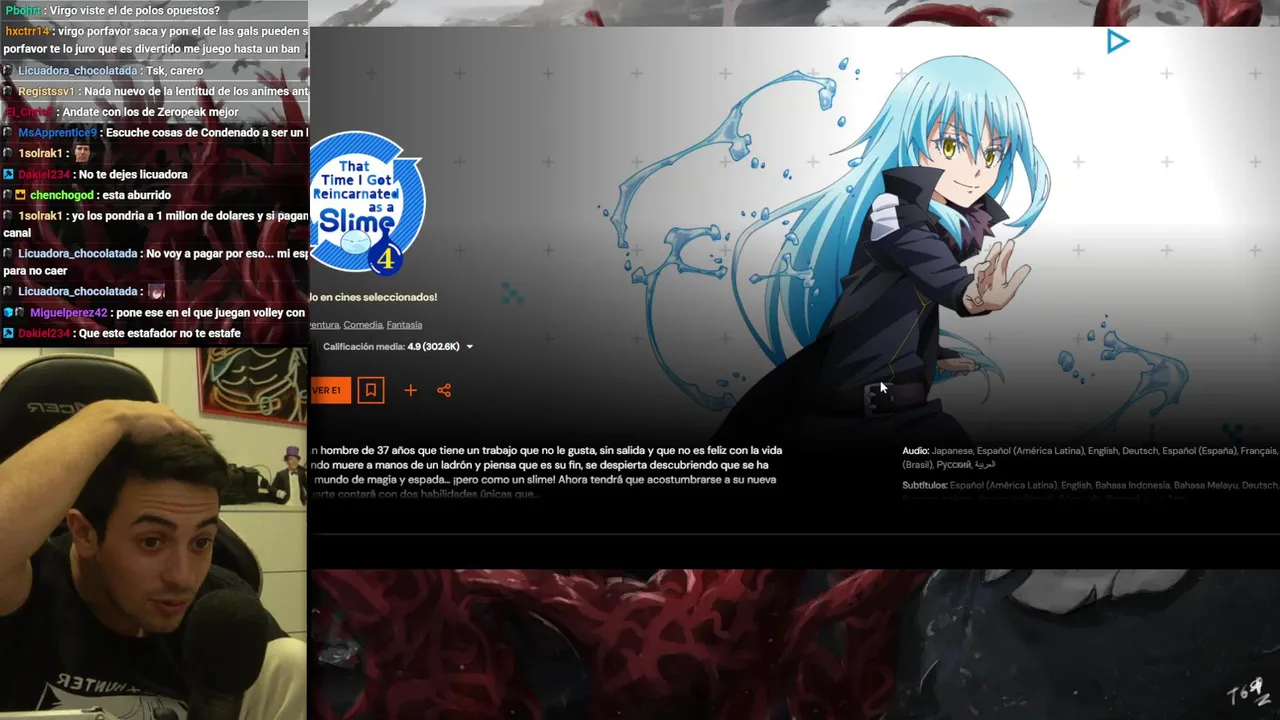This screenshot has width=1280, height=720.
Task: Click 1solrak1 name beside 'yo los pondria' message
Action: tap(40, 215)
